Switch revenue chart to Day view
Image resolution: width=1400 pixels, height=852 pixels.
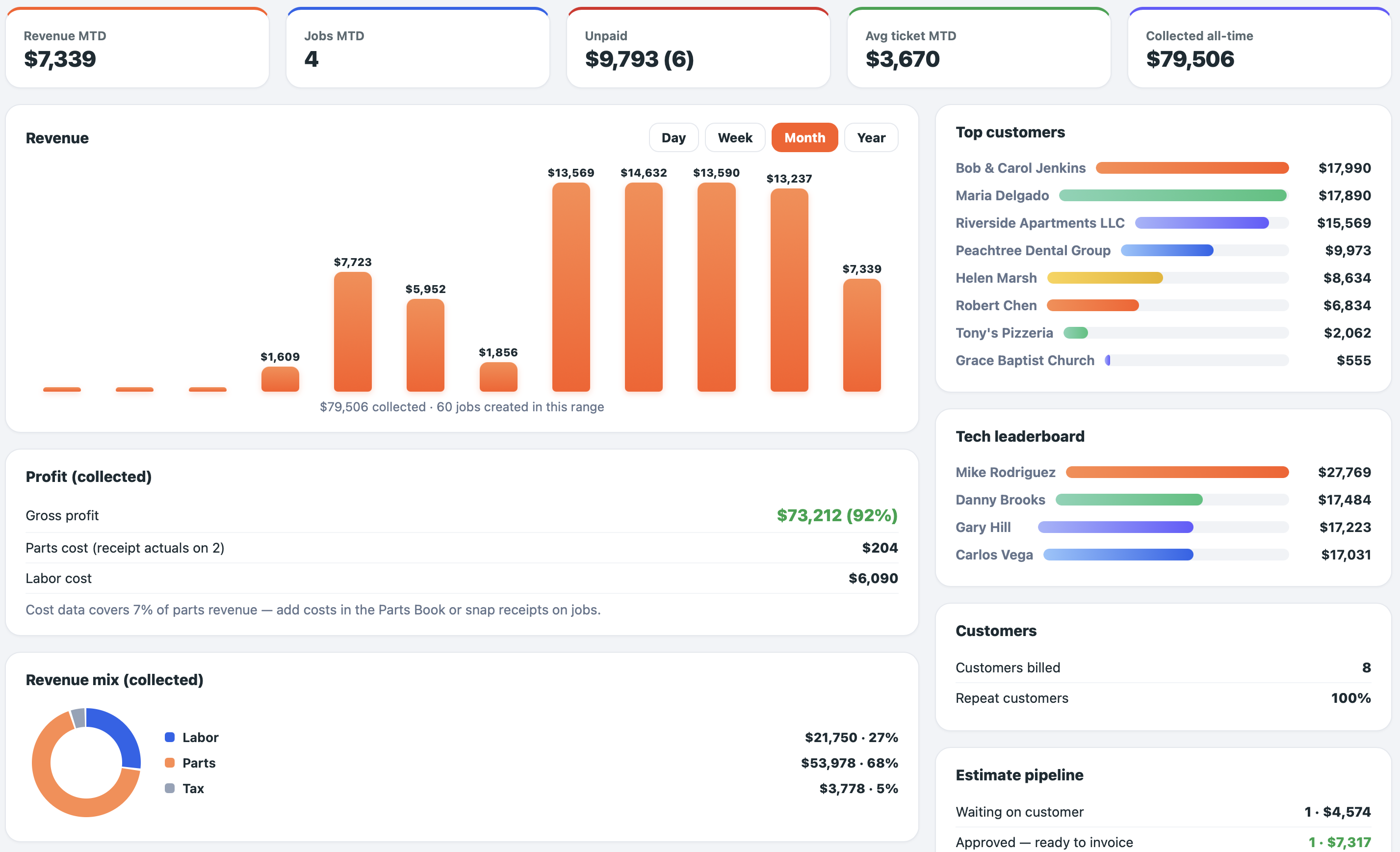point(674,137)
